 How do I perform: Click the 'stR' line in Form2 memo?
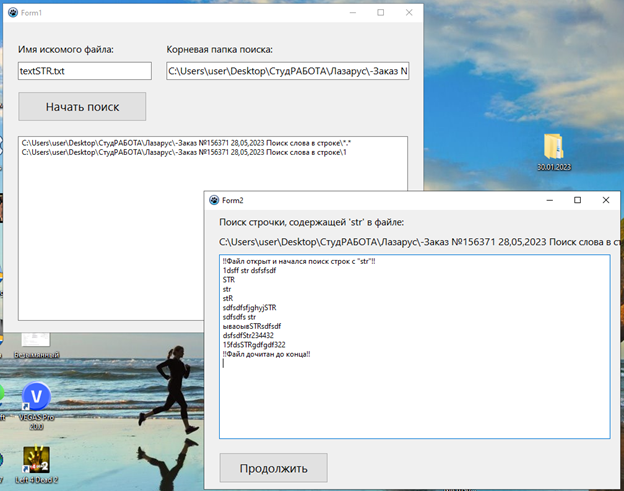pyautogui.click(x=228, y=298)
